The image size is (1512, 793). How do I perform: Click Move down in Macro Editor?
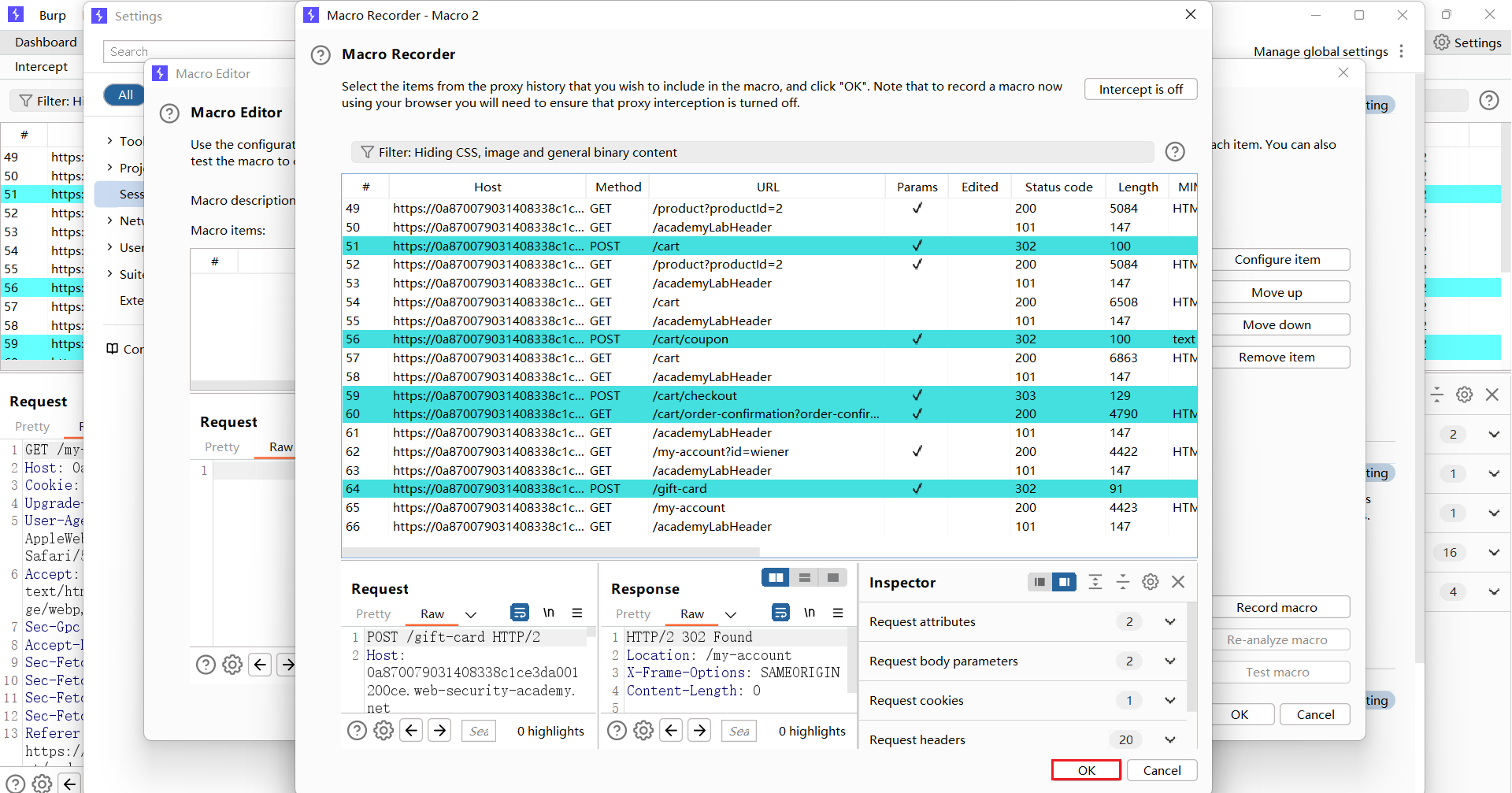point(1277,324)
